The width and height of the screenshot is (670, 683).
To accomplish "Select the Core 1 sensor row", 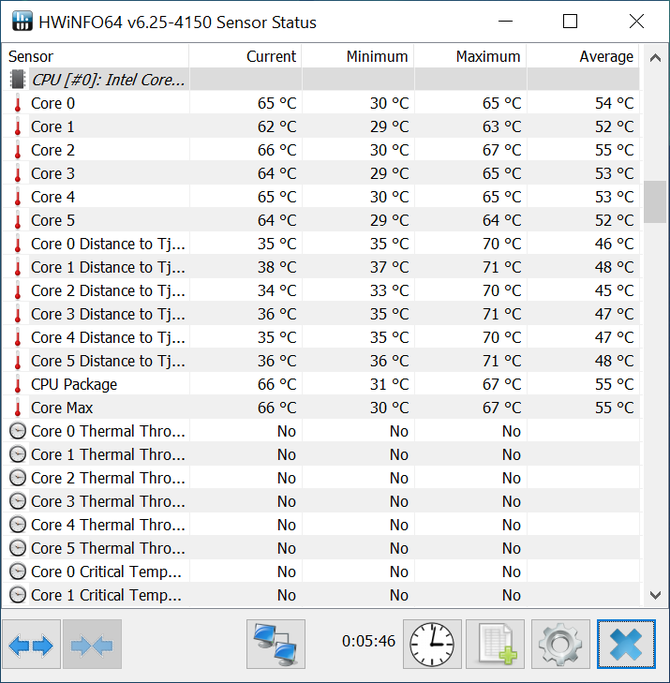I will [x=321, y=127].
